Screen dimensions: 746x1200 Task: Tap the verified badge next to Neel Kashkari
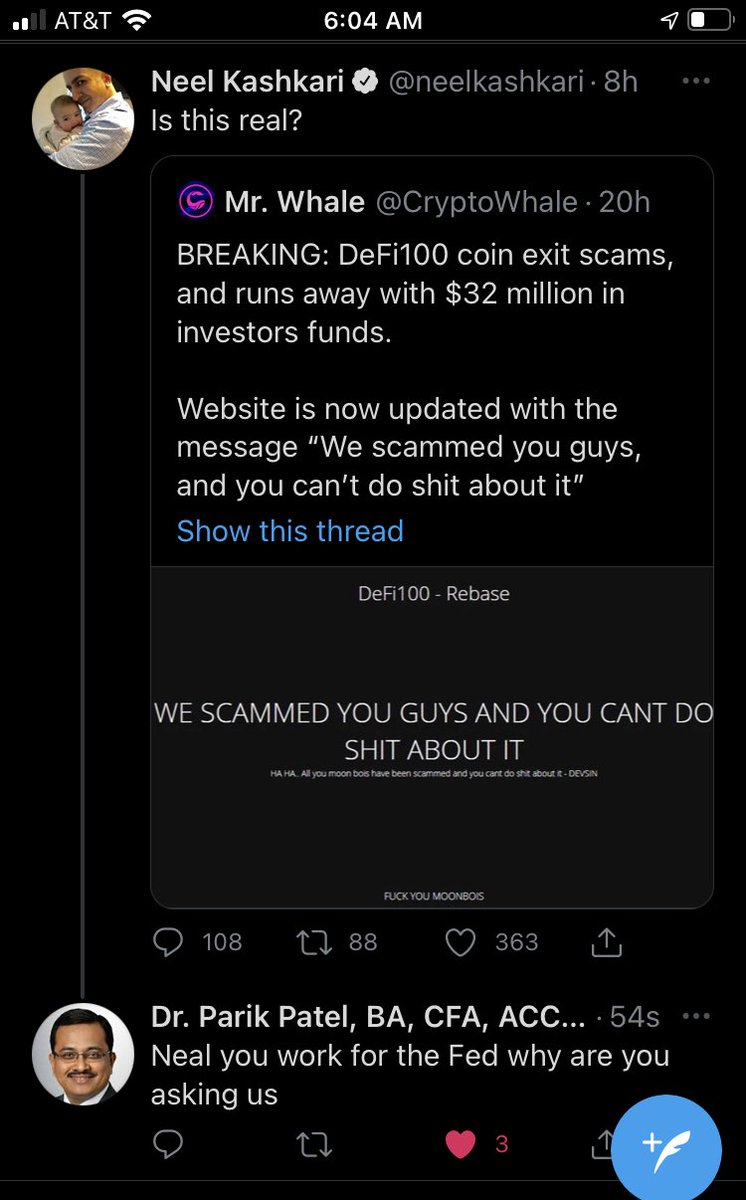(364, 82)
